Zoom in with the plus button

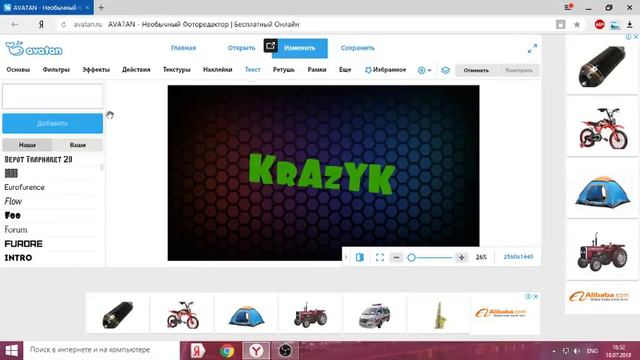(462, 258)
